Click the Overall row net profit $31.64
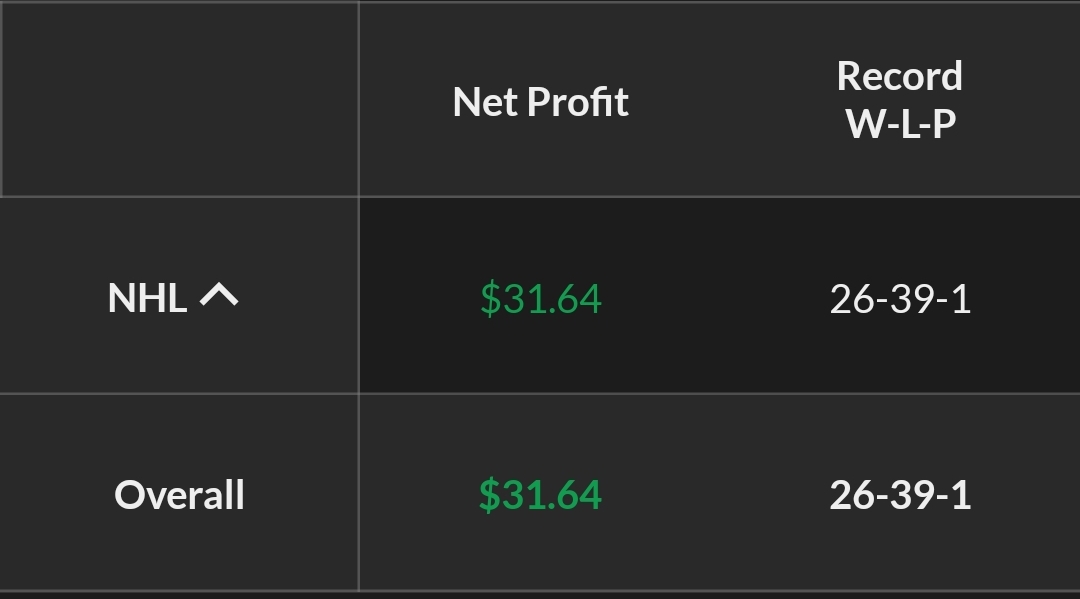Image resolution: width=1080 pixels, height=599 pixels. [541, 495]
